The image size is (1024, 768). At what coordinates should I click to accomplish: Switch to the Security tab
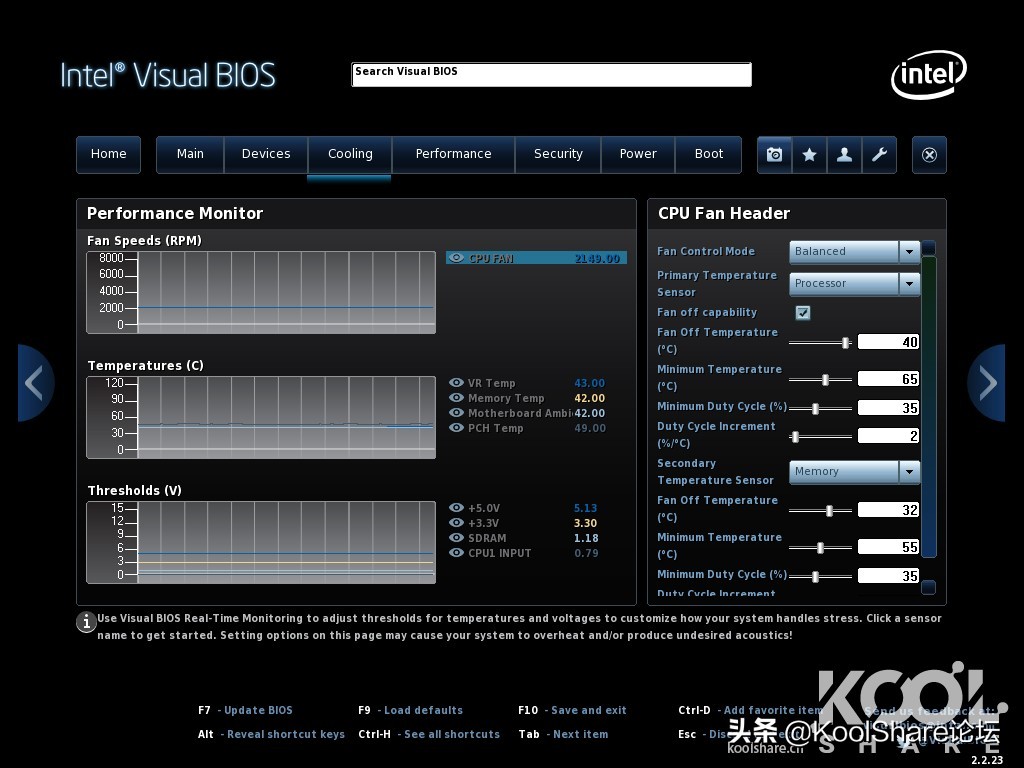[558, 155]
